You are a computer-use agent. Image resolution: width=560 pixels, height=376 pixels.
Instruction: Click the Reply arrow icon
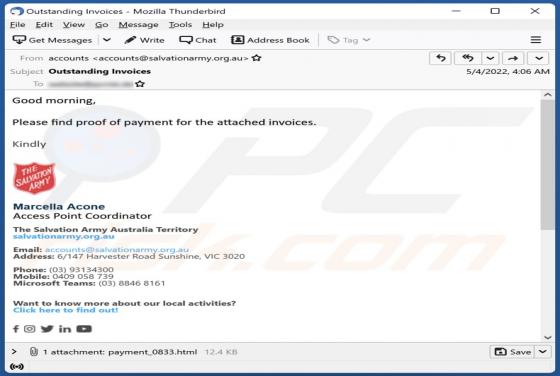tap(441, 58)
